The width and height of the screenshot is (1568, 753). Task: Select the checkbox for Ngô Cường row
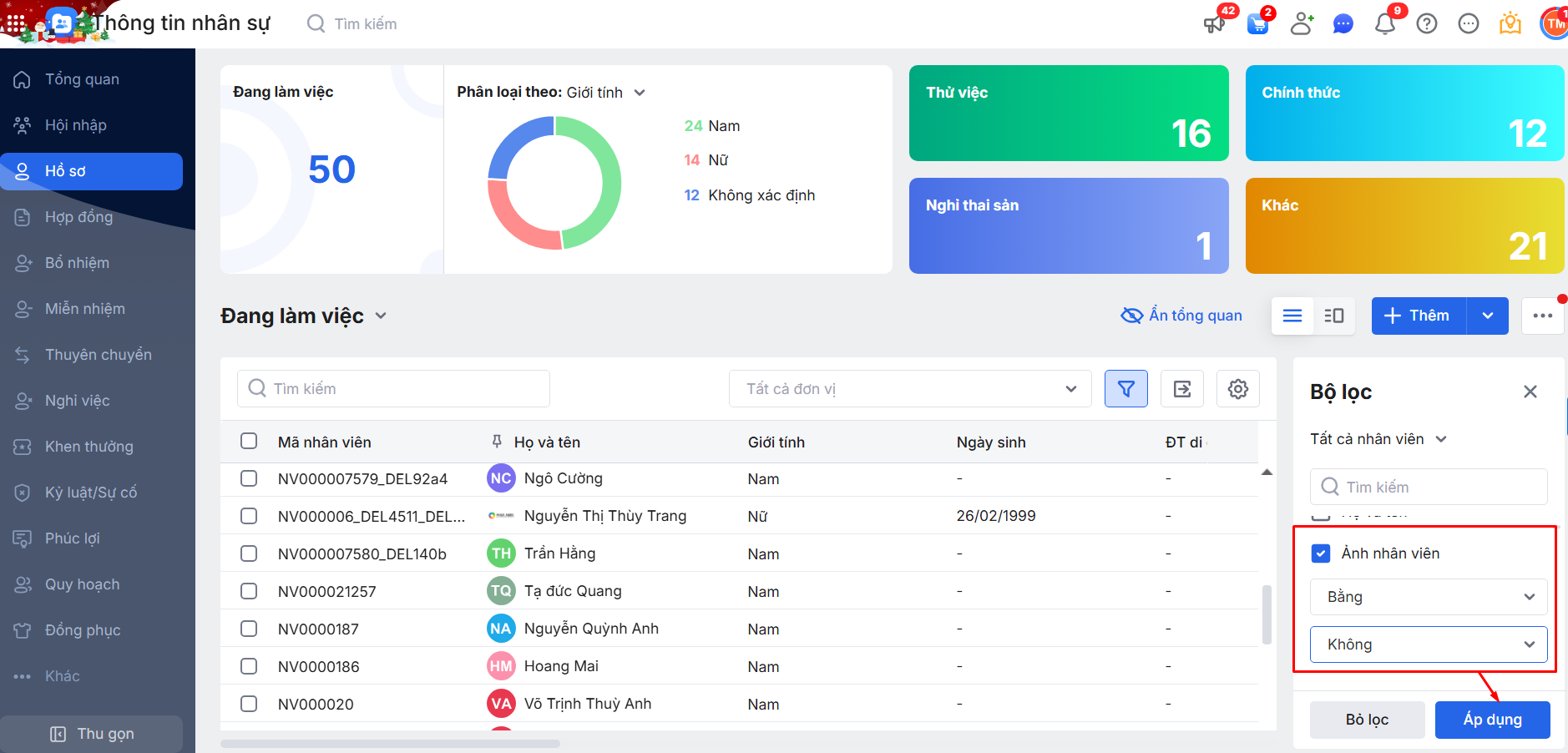coord(249,478)
